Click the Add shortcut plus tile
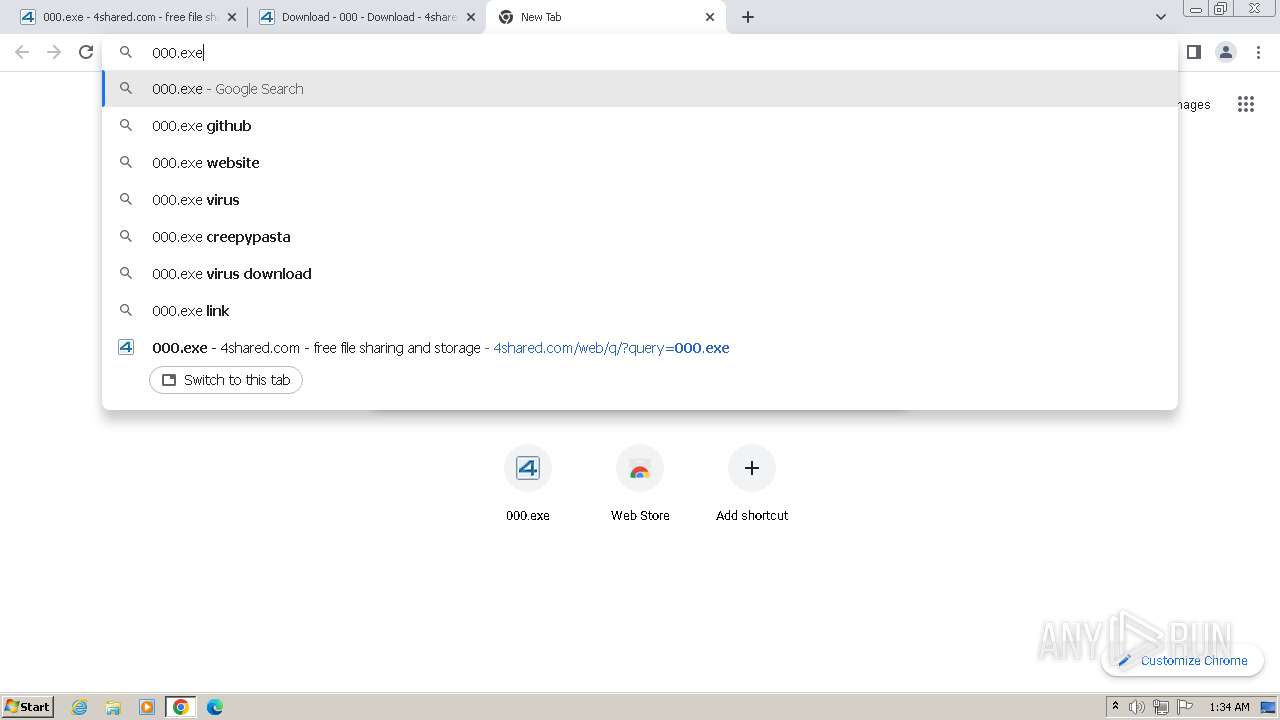 [752, 484]
